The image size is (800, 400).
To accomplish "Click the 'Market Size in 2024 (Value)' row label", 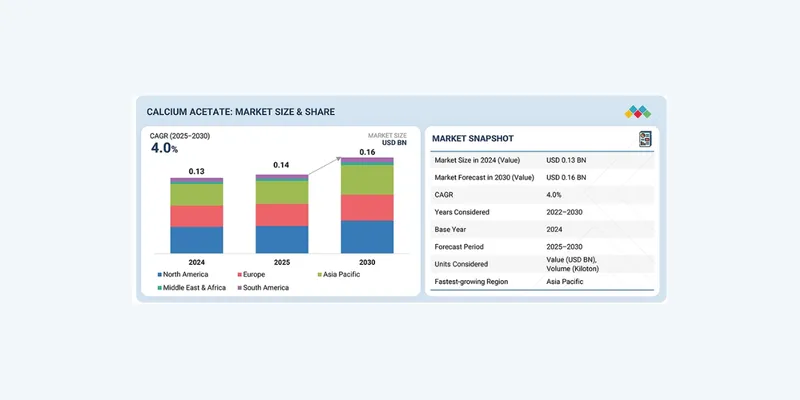I will click(477, 160).
